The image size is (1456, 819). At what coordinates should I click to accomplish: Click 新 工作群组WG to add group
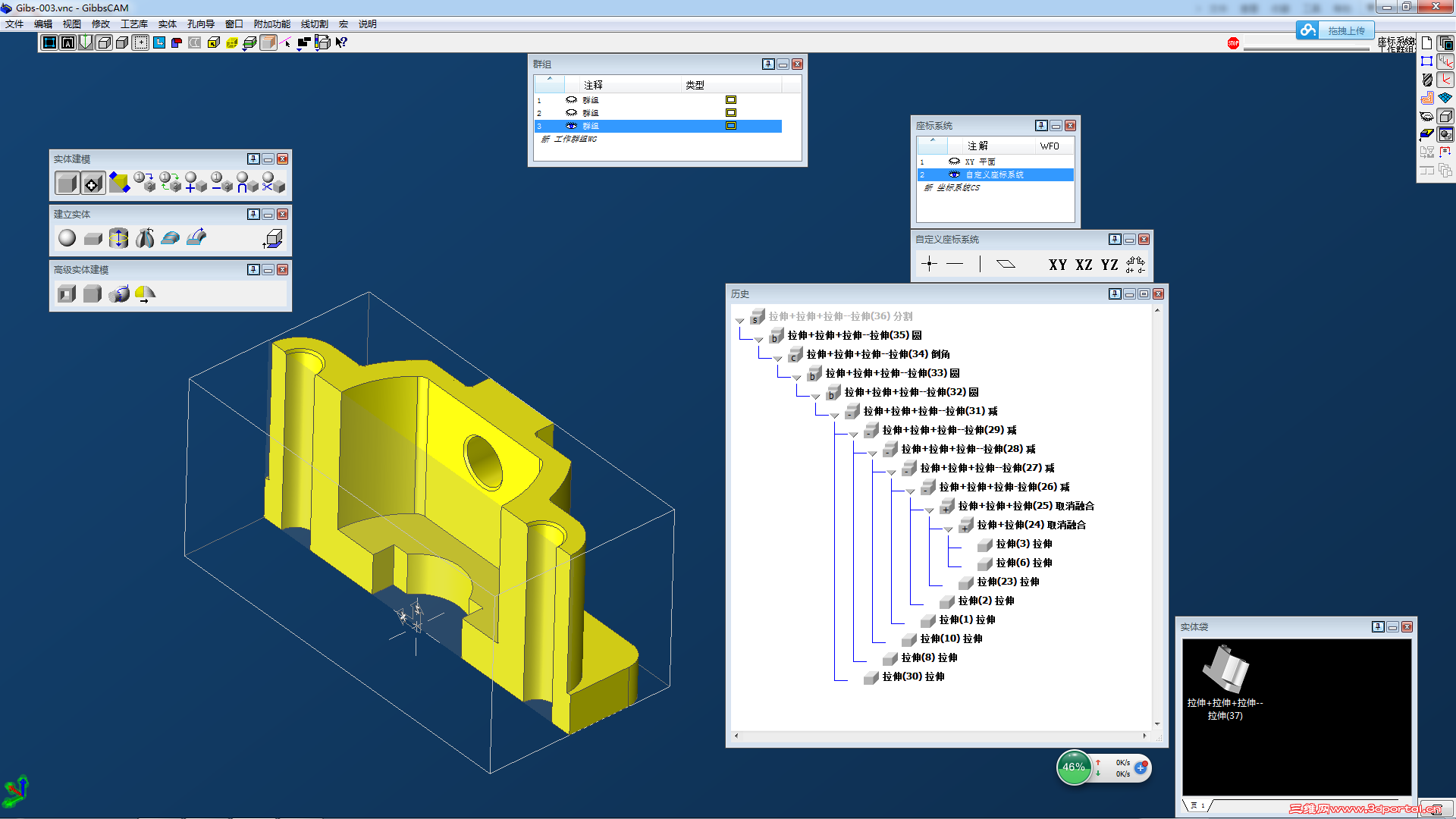click(x=570, y=139)
